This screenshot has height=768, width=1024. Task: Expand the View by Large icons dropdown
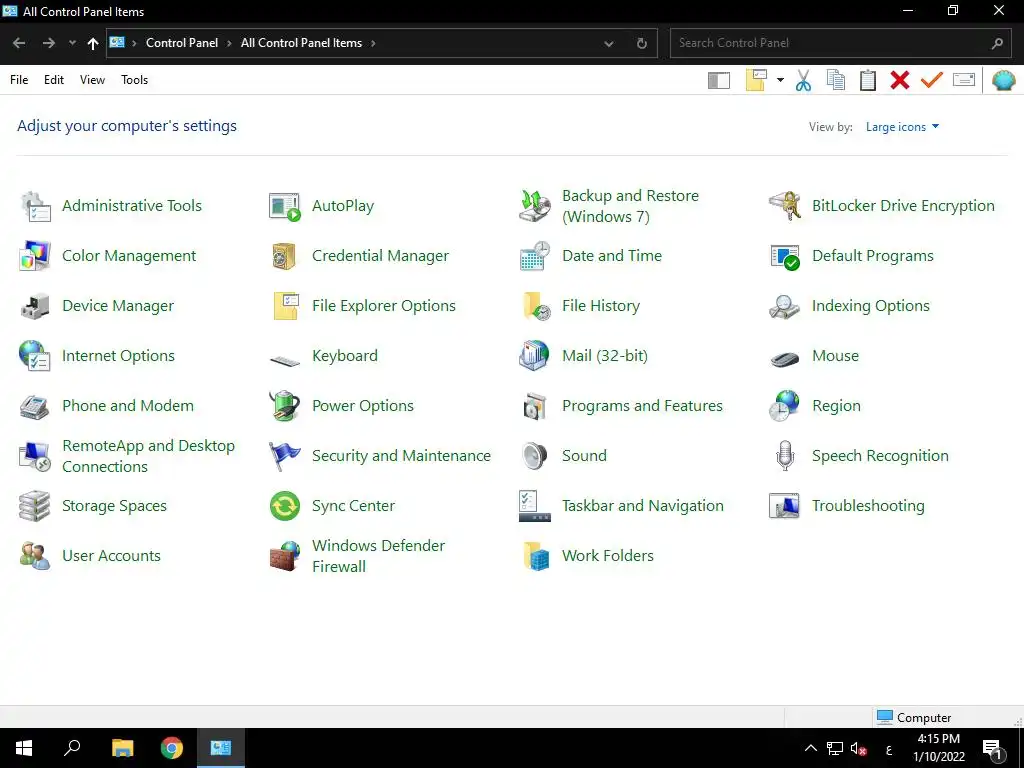point(903,127)
